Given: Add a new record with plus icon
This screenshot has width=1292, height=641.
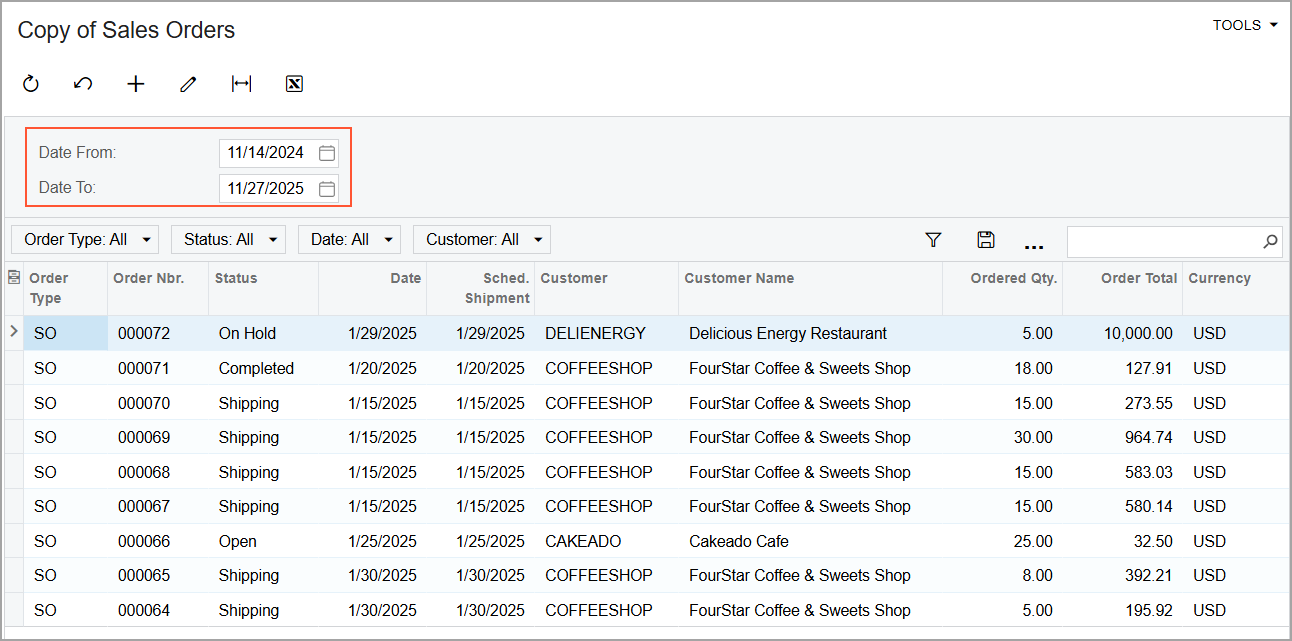Looking at the screenshot, I should click(136, 84).
